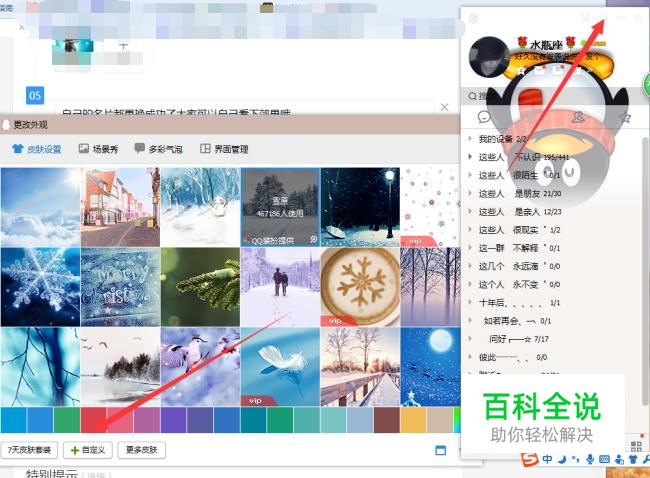
Task: Pick the yellow color swatch
Action: [x=413, y=420]
